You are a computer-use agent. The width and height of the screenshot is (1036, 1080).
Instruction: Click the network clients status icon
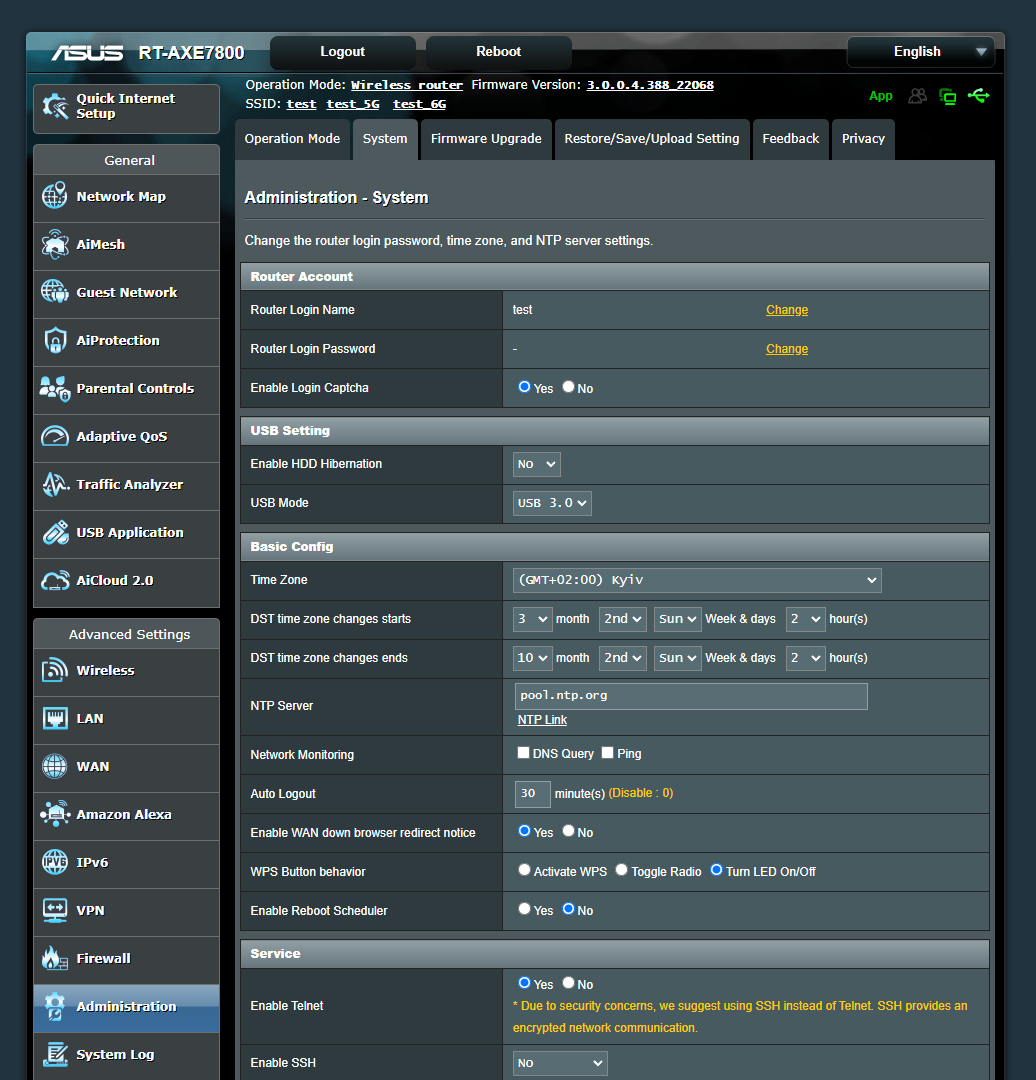[x=948, y=96]
